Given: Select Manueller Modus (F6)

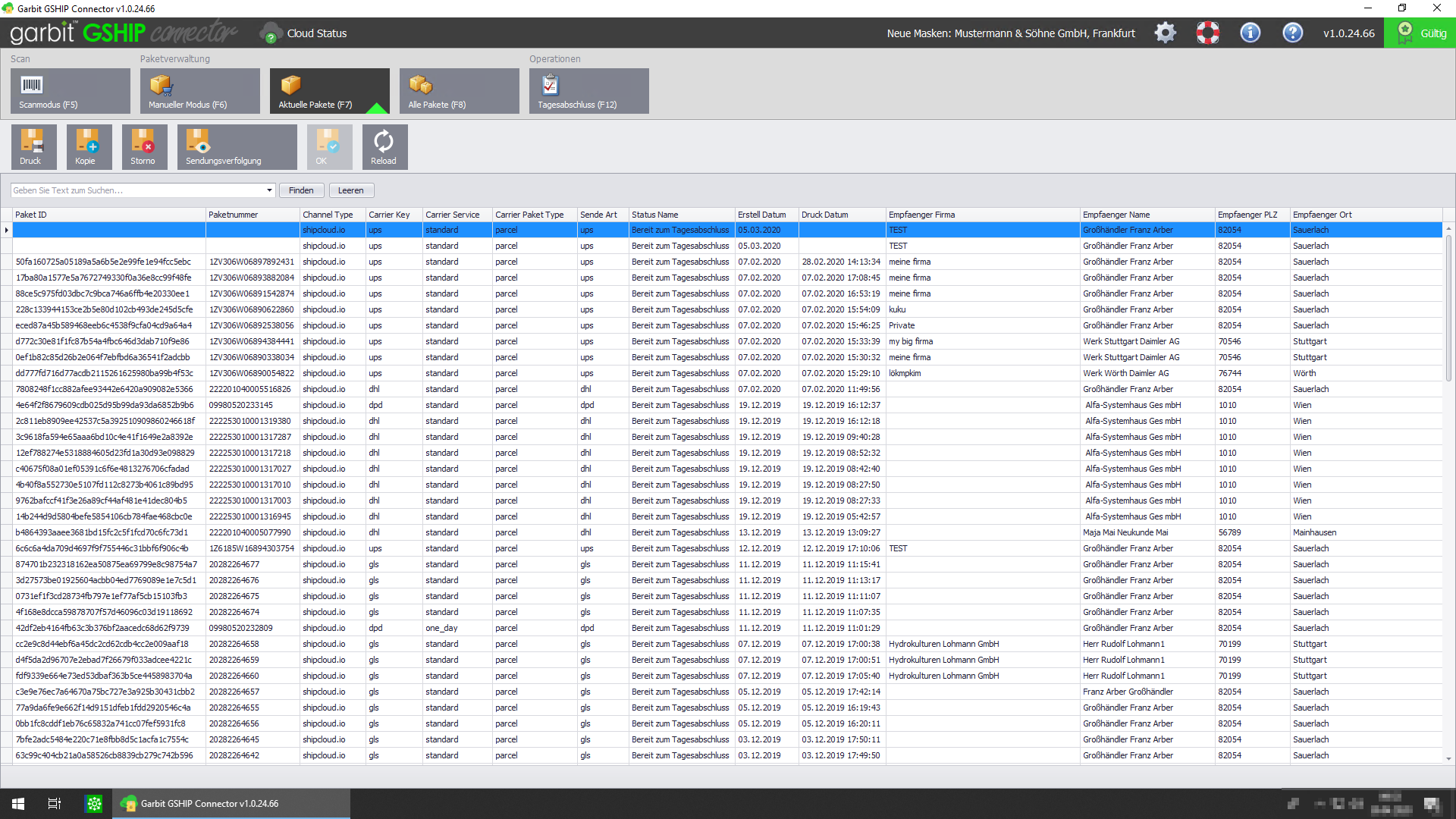Looking at the screenshot, I should pyautogui.click(x=199, y=91).
